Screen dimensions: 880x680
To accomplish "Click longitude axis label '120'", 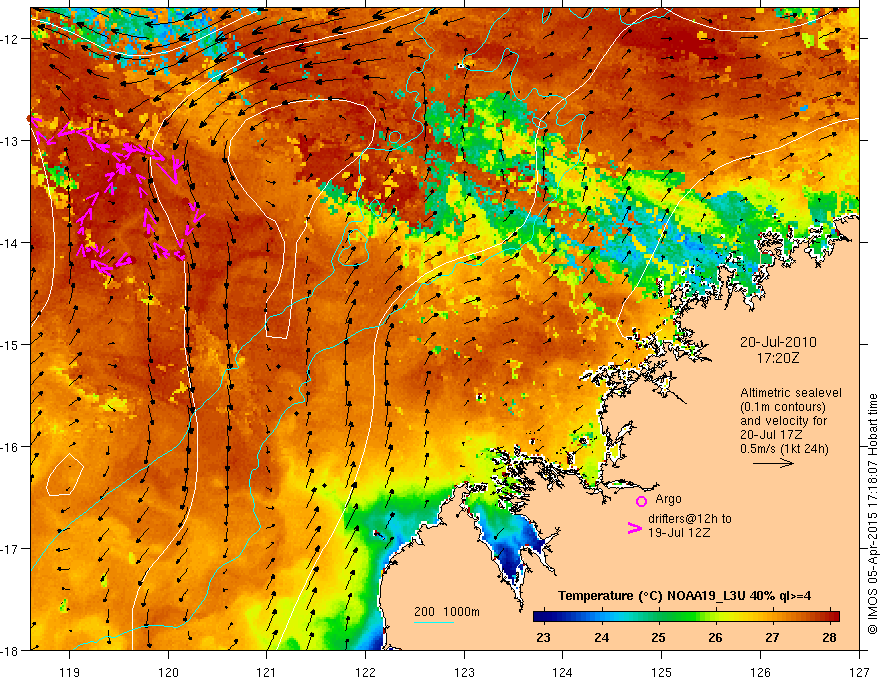I will point(168,672).
